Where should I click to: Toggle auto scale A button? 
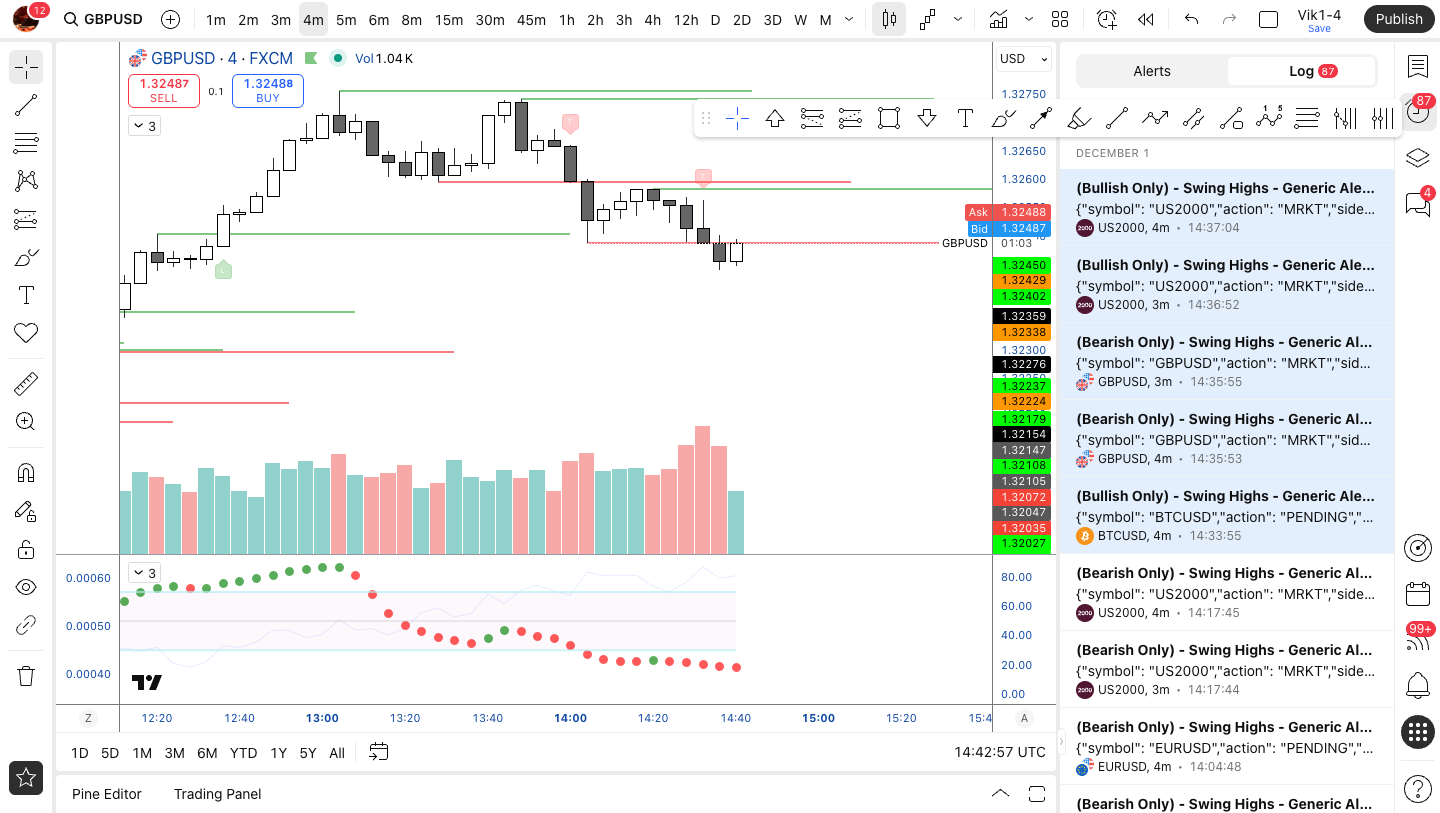coord(1024,718)
